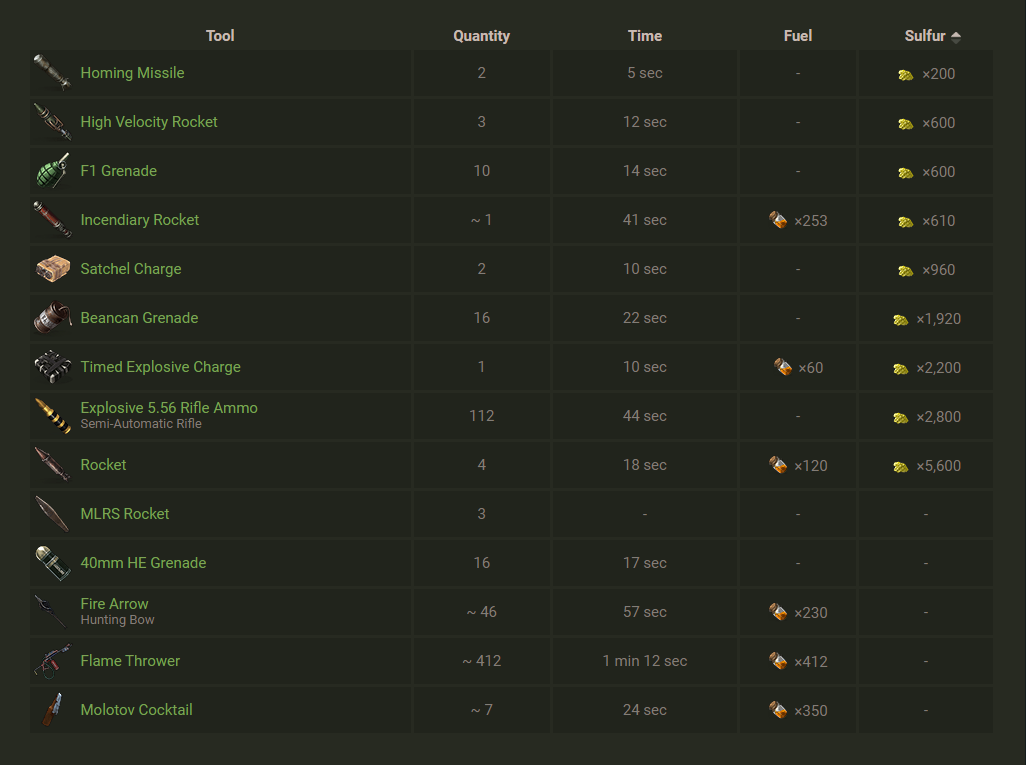Open the High Velocity Rocket link
1026x765 pixels.
click(x=149, y=122)
